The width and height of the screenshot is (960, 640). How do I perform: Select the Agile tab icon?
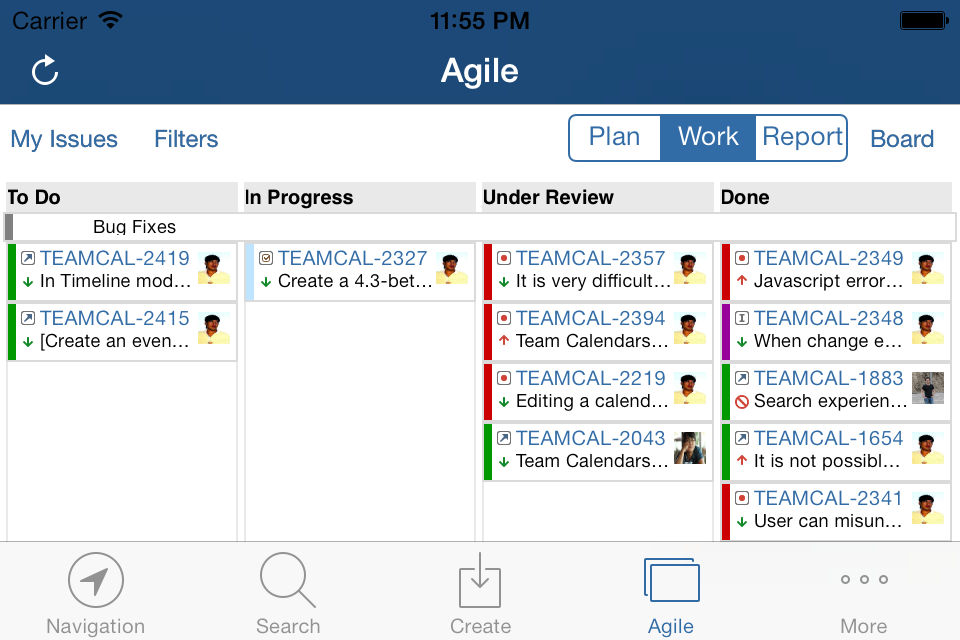(671, 580)
